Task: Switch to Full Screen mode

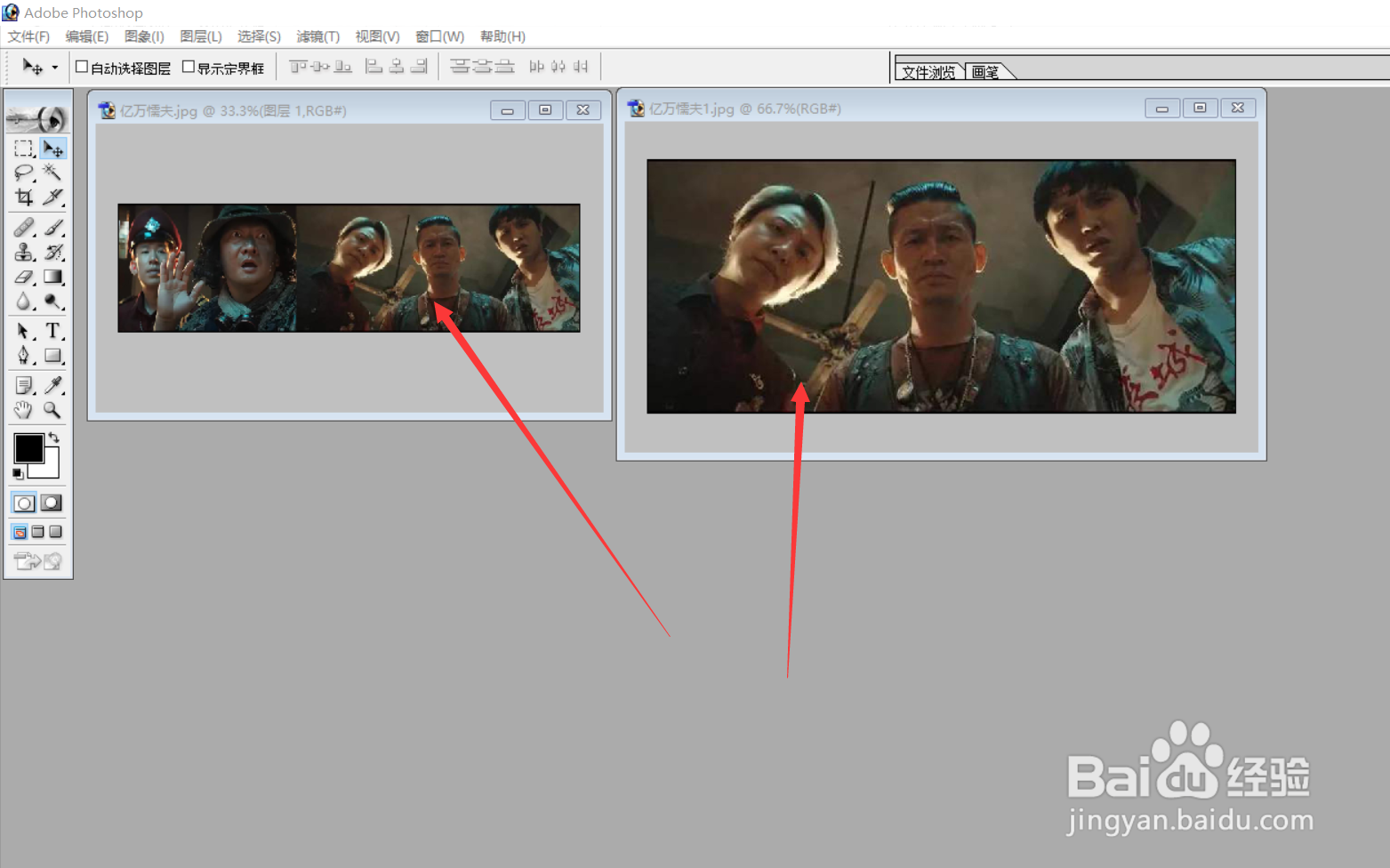Action: coord(55,532)
